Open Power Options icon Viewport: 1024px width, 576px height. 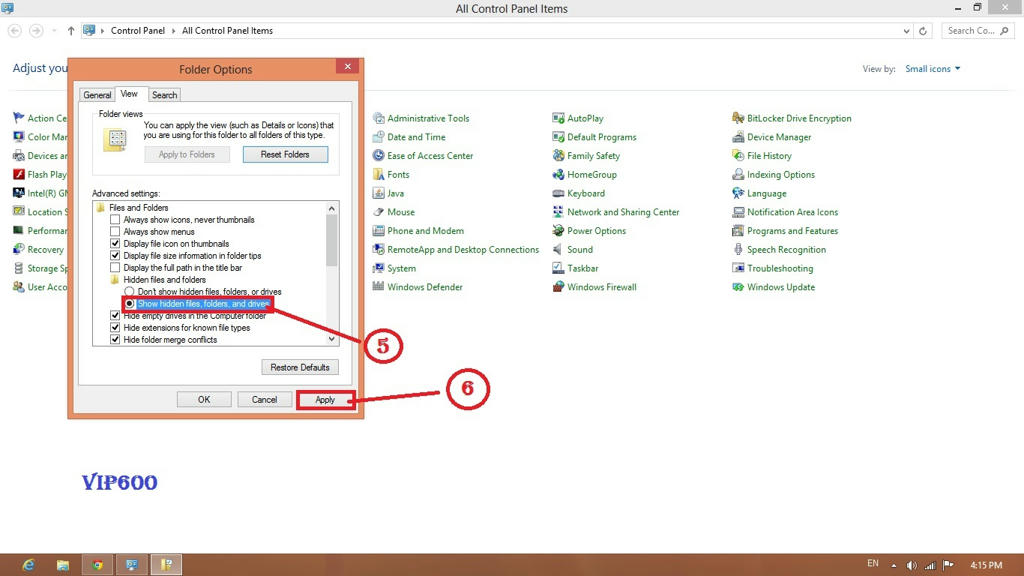point(558,231)
